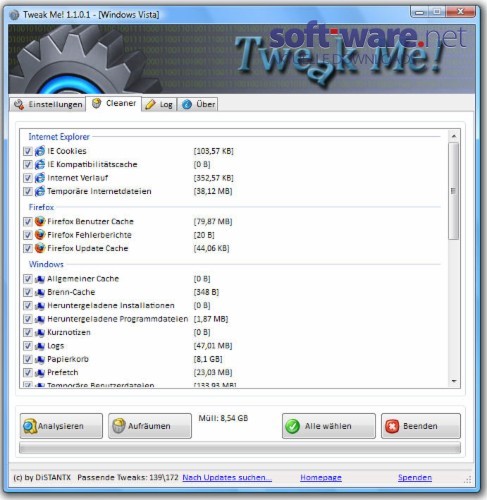Click the magnifier icon on Analysieren

30,426
